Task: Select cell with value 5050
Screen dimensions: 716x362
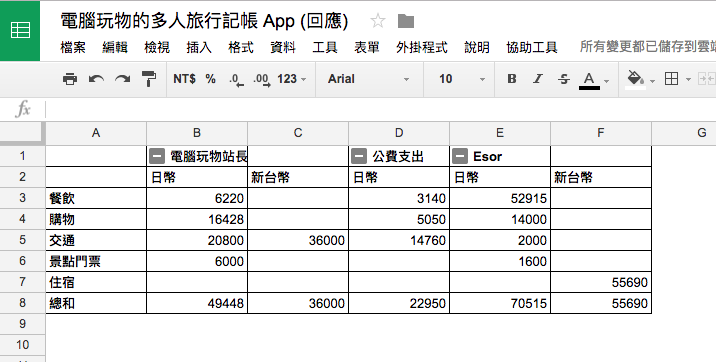Action: [x=399, y=219]
